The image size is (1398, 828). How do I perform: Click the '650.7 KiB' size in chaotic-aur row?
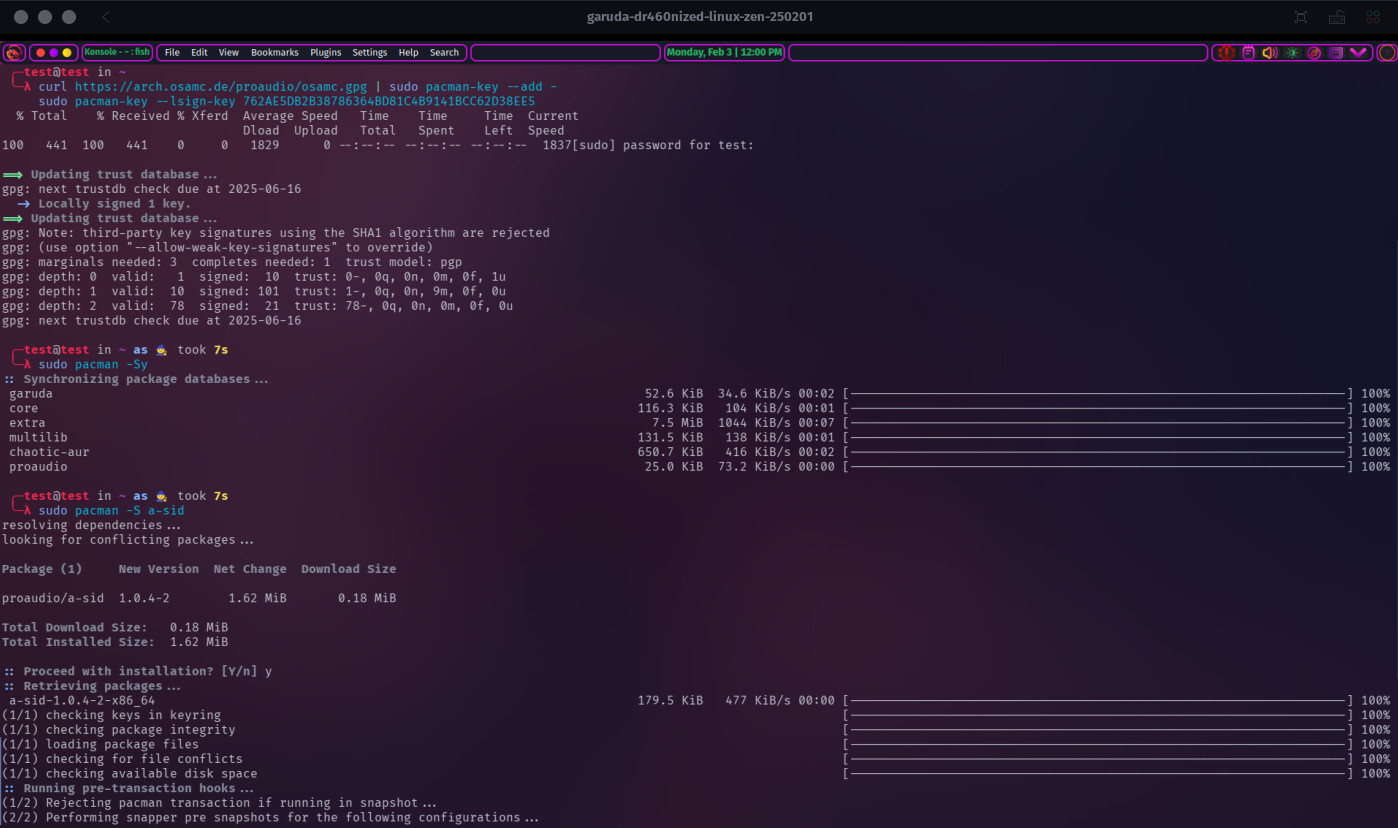[670, 452]
